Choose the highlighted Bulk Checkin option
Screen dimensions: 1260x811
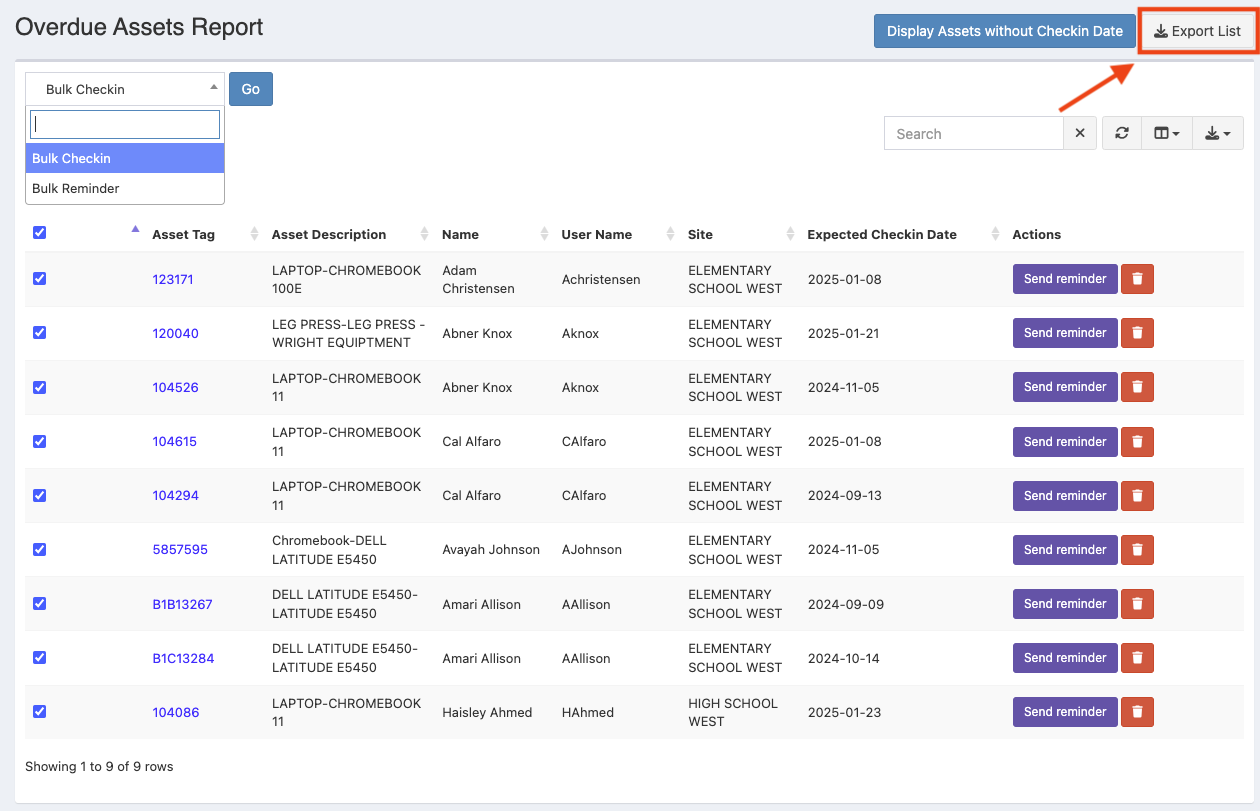pos(72,158)
